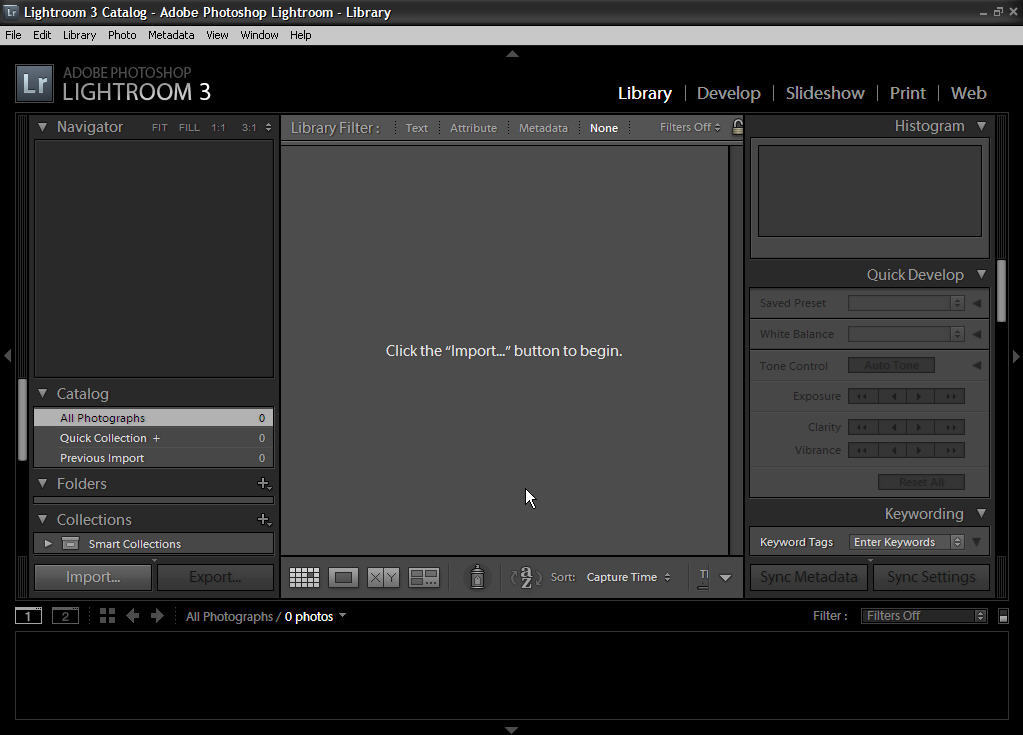Open filmstrip Filters Off dropdown
Viewport: 1023px width, 735px height.
click(924, 616)
